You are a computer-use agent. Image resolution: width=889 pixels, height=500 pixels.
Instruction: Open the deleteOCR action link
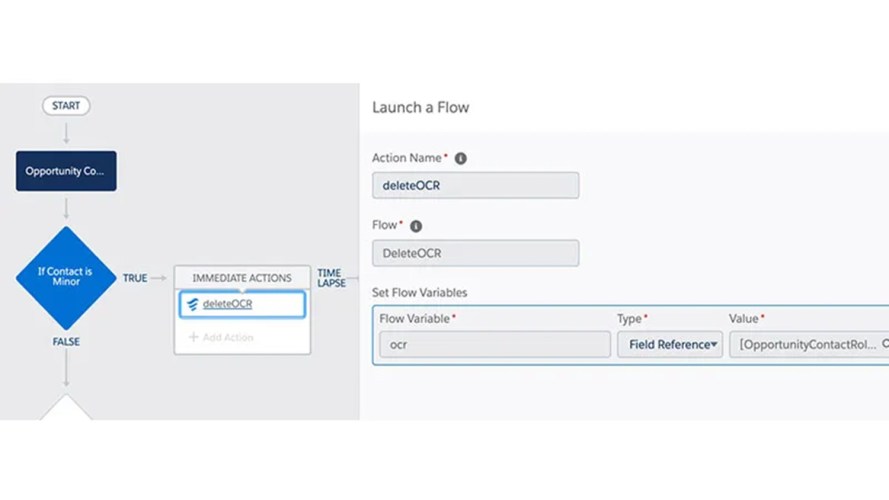click(227, 305)
